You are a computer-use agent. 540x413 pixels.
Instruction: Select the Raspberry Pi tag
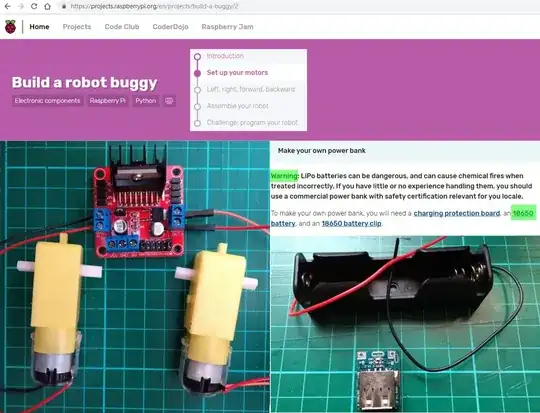(107, 101)
